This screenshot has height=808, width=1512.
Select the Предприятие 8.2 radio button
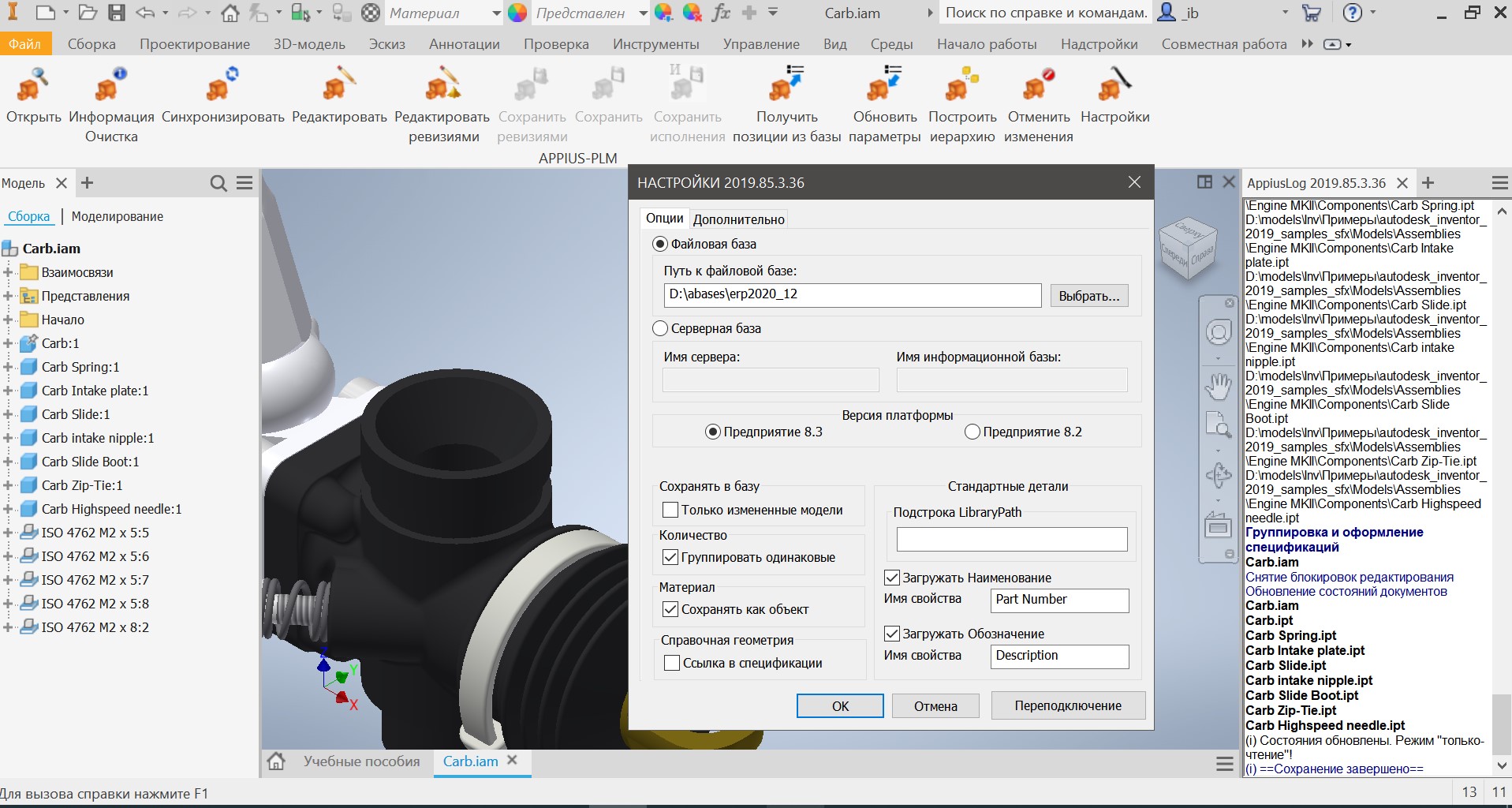pos(971,432)
